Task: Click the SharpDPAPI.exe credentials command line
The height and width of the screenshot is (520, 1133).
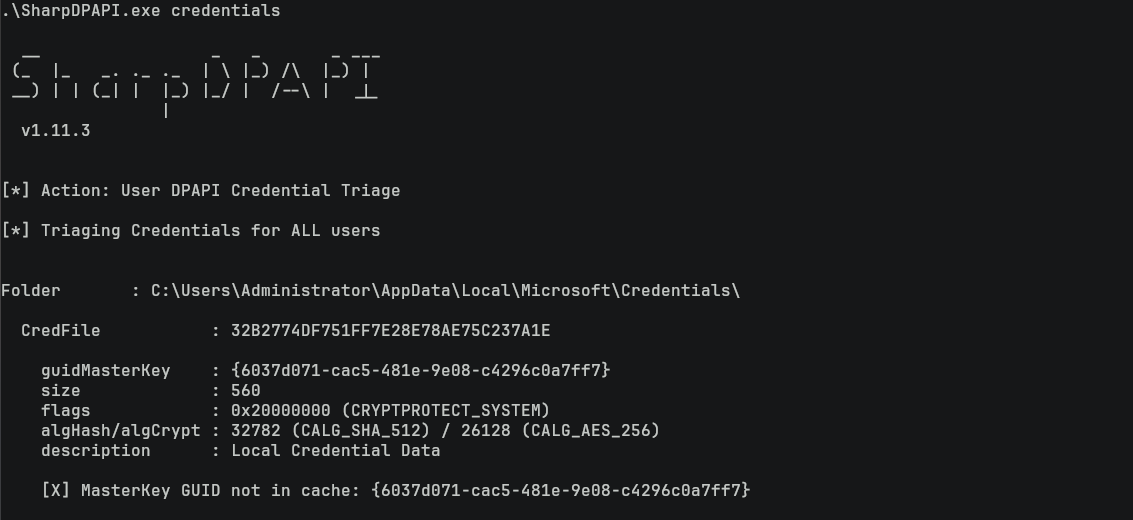Action: pyautogui.click(x=141, y=11)
